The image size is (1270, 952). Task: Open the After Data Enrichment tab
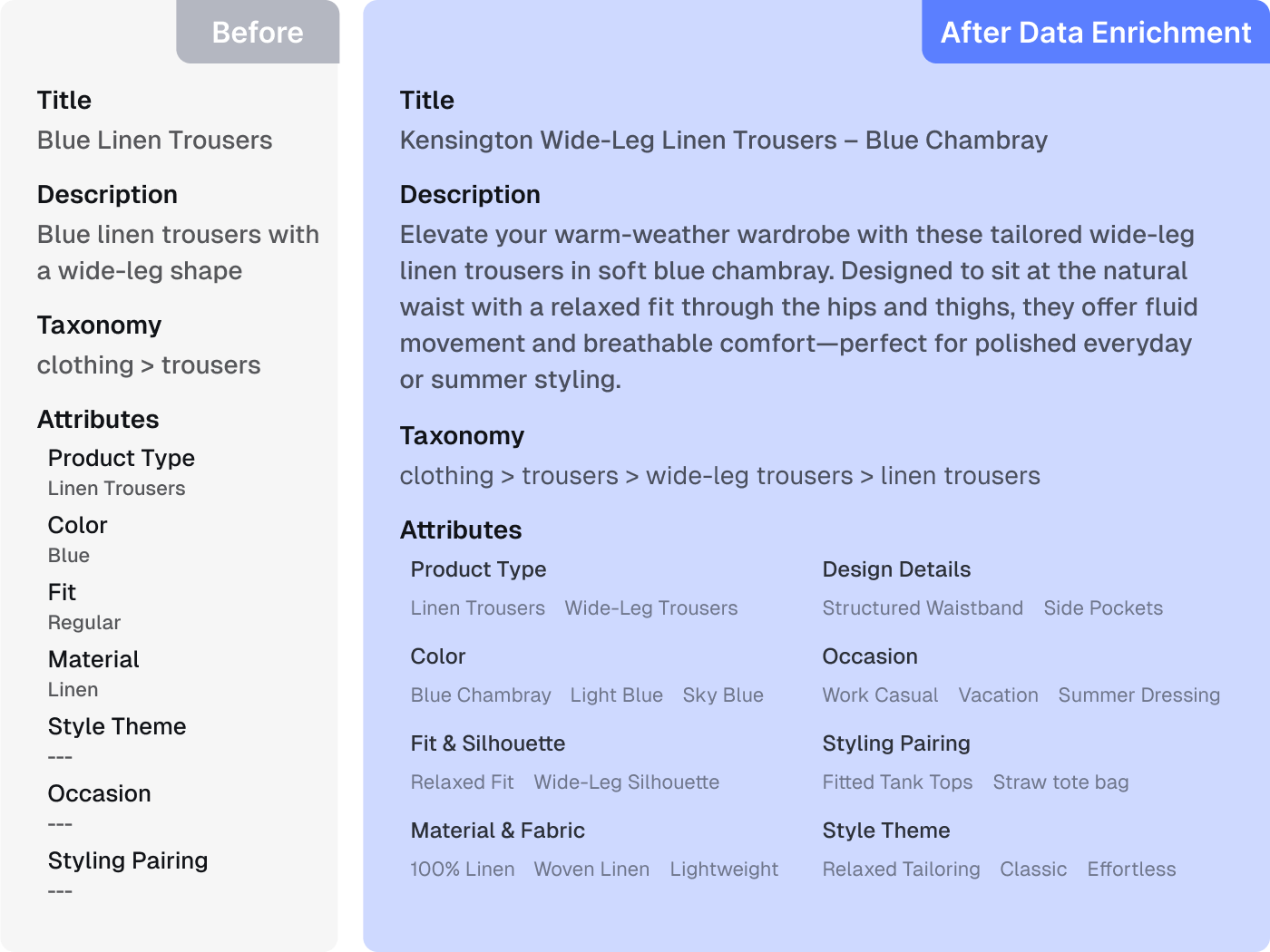click(1095, 33)
